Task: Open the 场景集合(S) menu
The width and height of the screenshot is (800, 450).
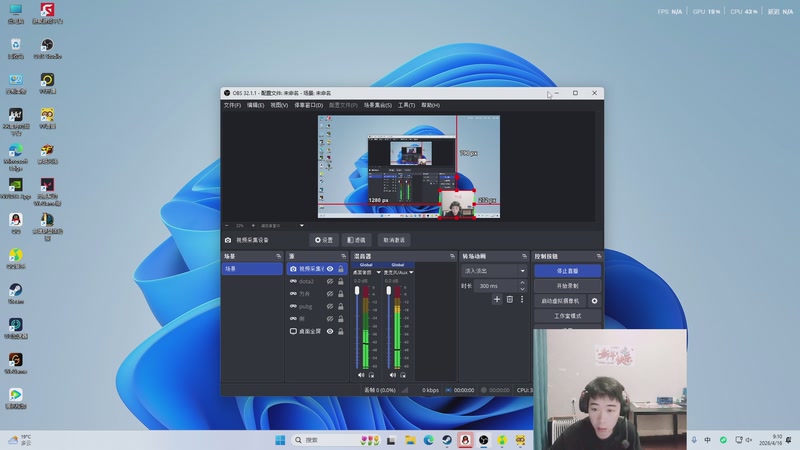Action: tap(378, 105)
